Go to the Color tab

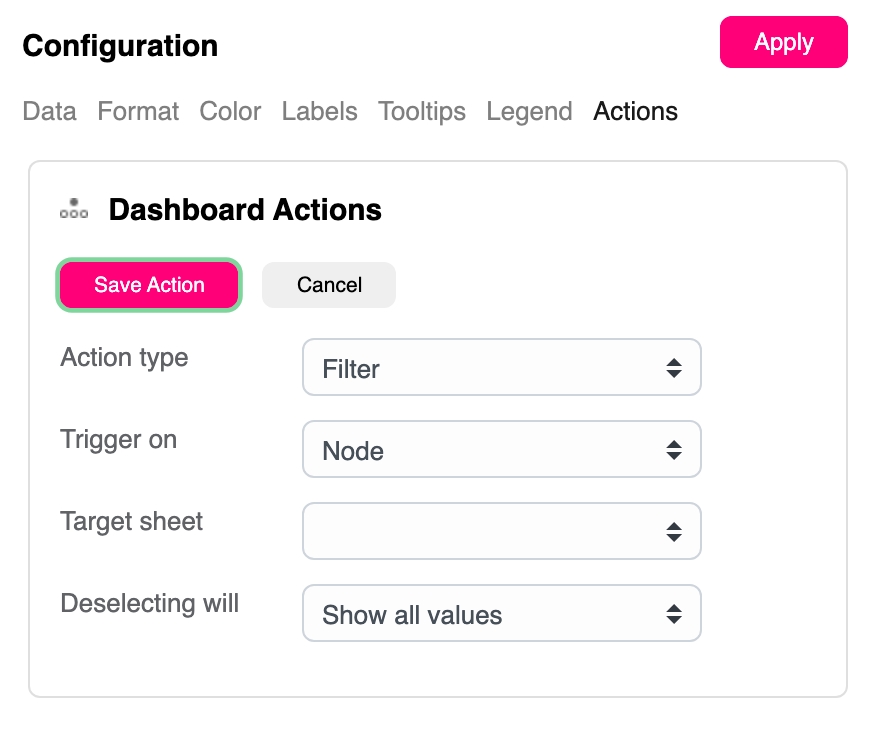[x=230, y=111]
